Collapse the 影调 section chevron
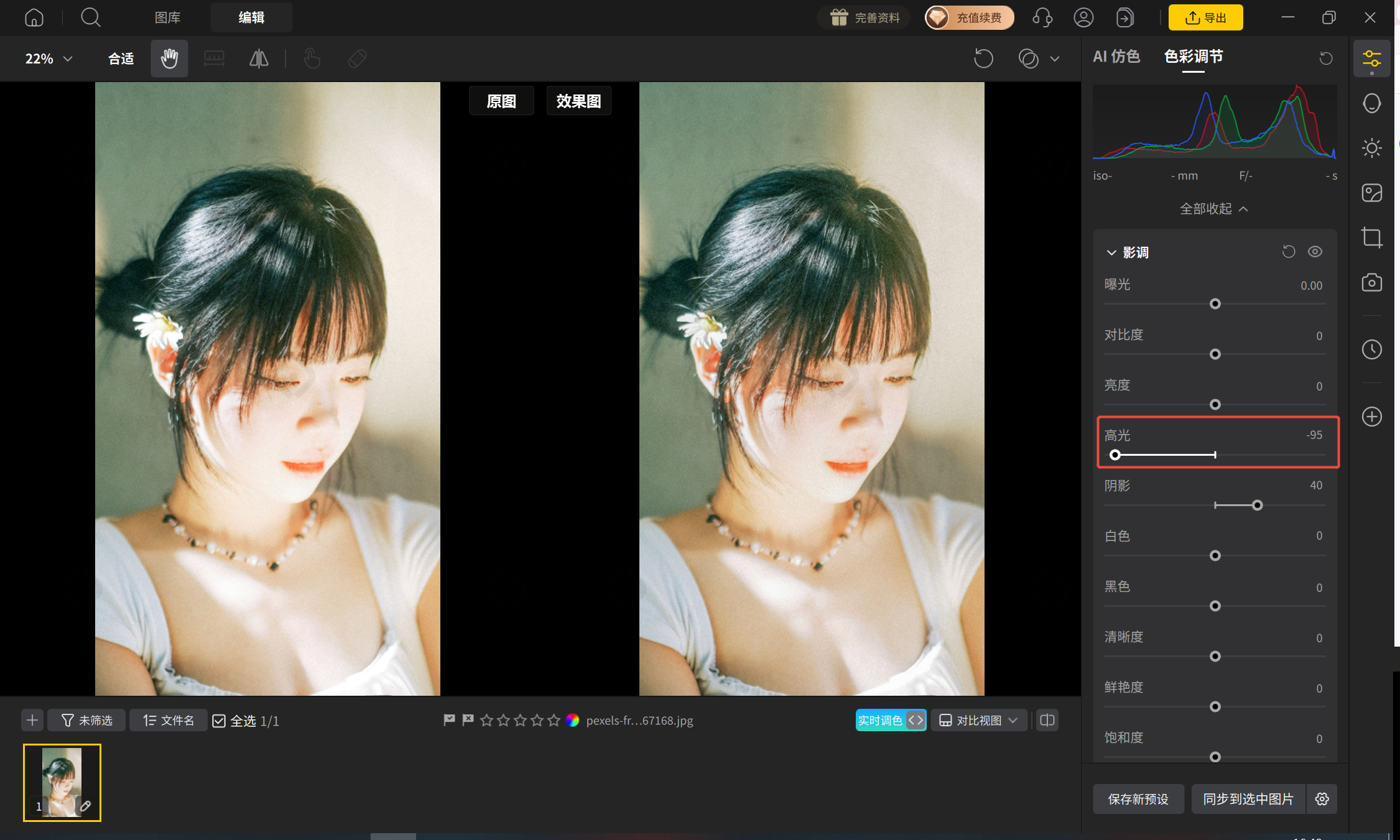1400x840 pixels. coord(1111,252)
